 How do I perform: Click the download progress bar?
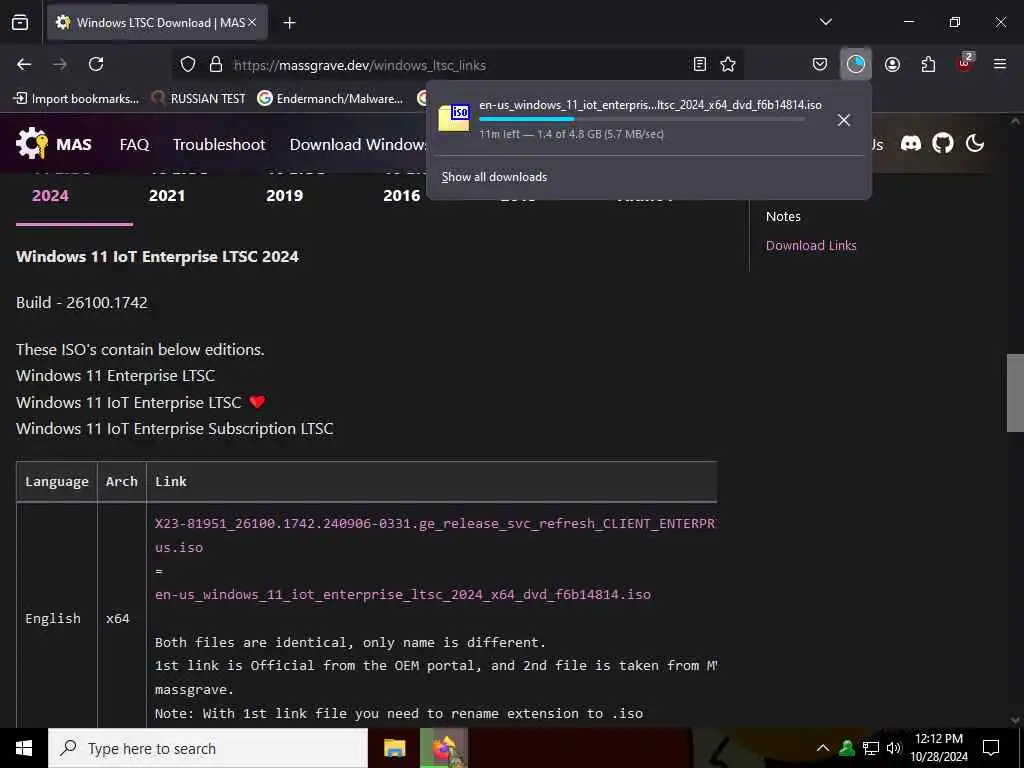pos(641,120)
